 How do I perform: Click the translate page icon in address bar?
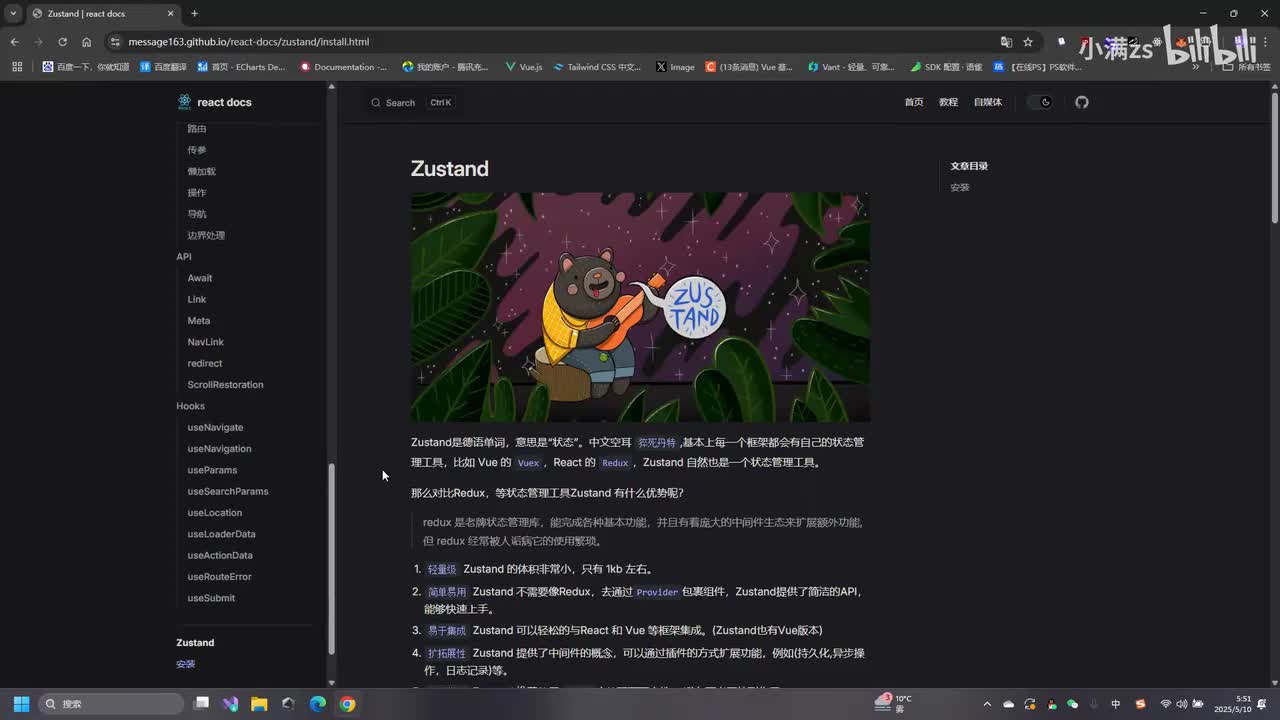(1006, 42)
